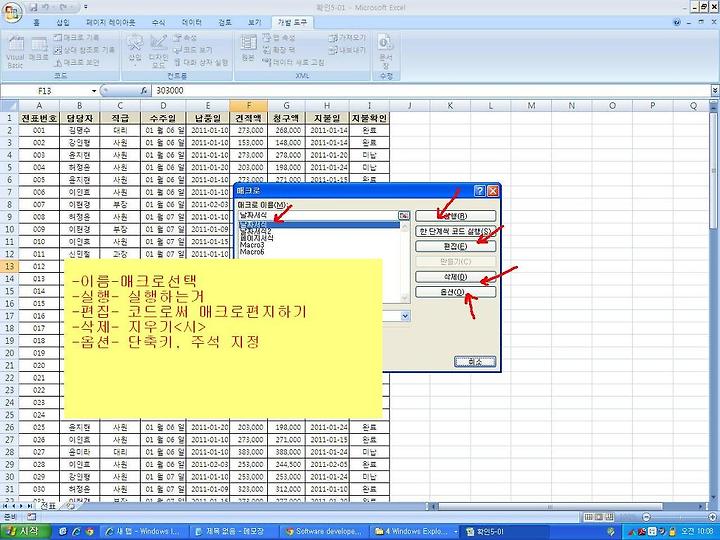This screenshot has height=540, width=720.
Task: Click status bar macro record icon
Action: click(32, 517)
